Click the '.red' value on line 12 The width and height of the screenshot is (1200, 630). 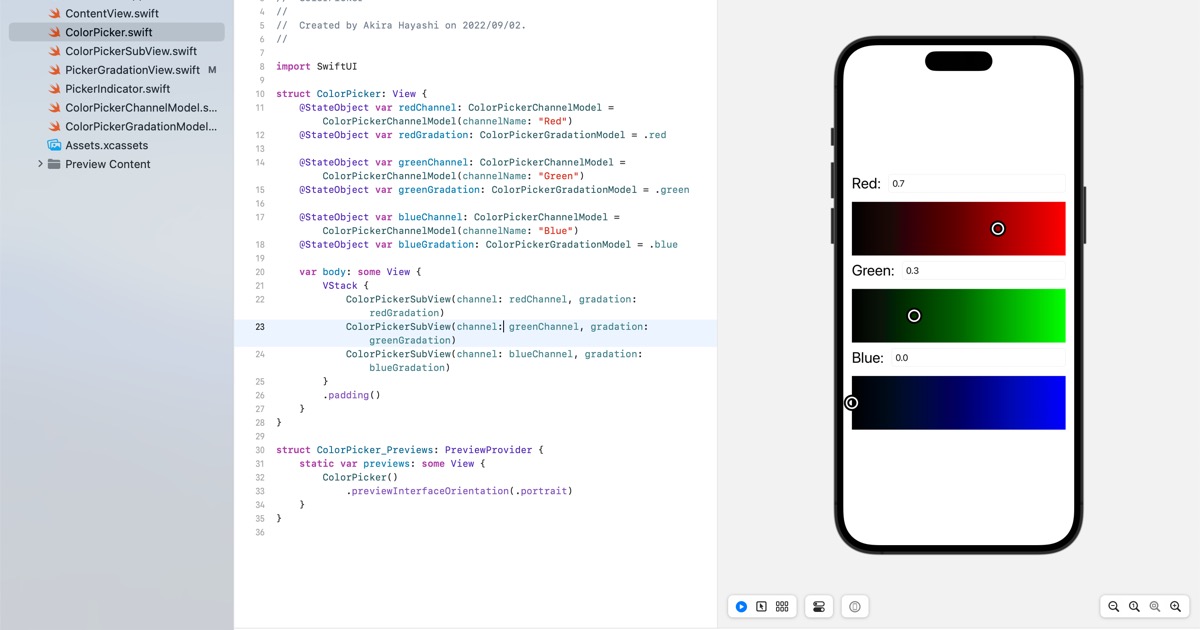(x=654, y=135)
